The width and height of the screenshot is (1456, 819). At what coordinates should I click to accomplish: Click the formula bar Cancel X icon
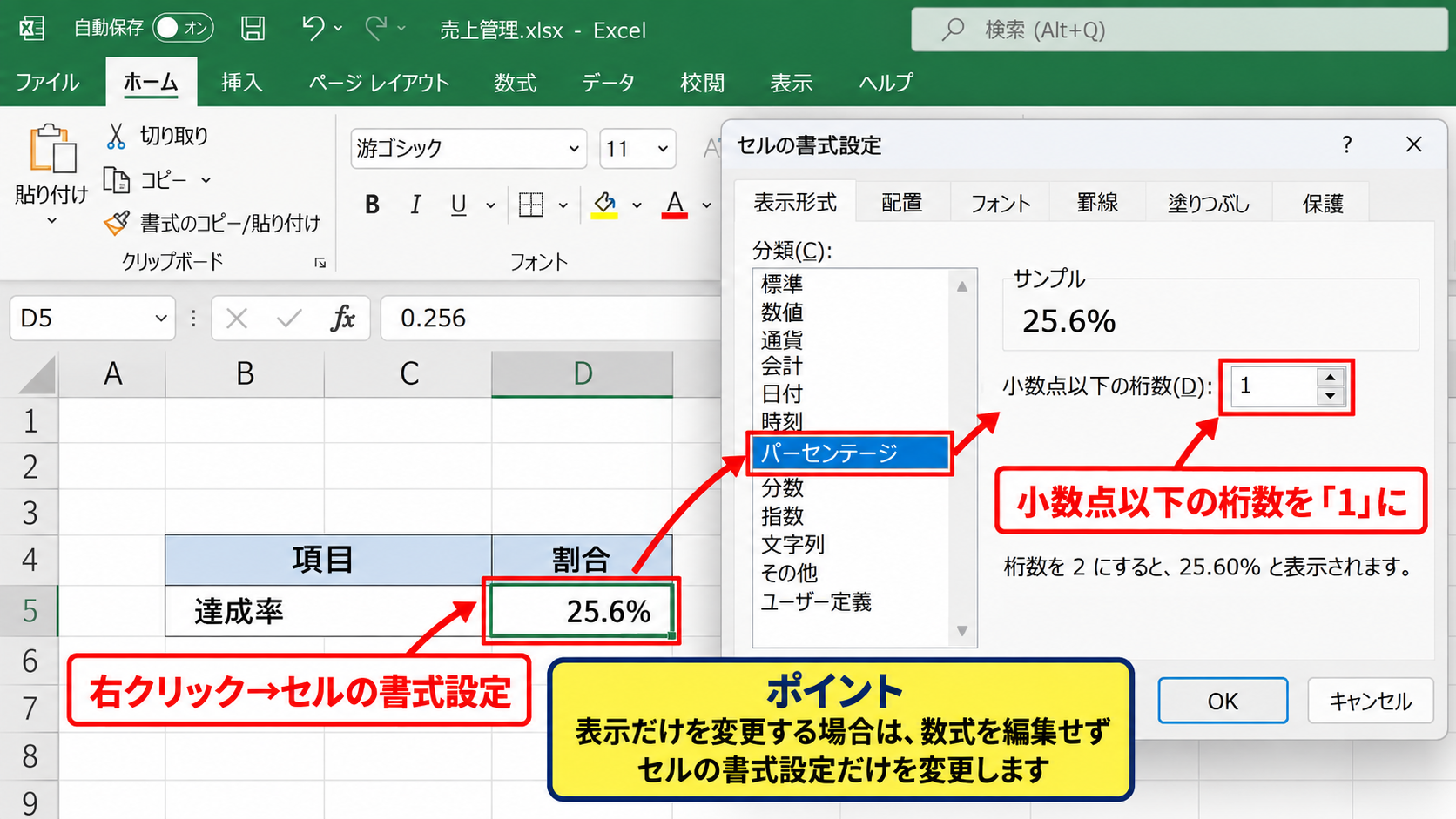tap(236, 319)
